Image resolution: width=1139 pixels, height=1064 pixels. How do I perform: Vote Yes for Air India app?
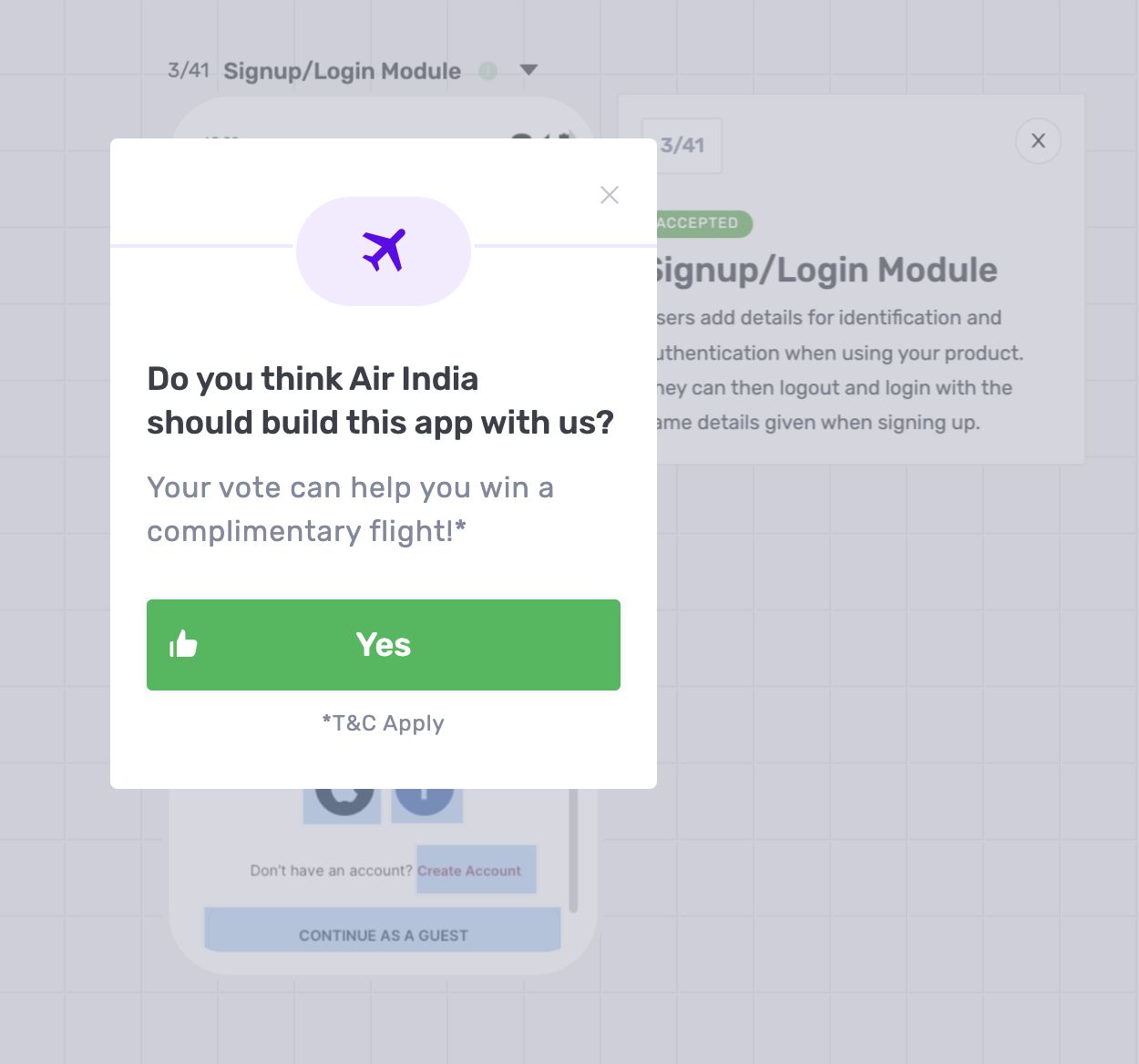(x=384, y=645)
